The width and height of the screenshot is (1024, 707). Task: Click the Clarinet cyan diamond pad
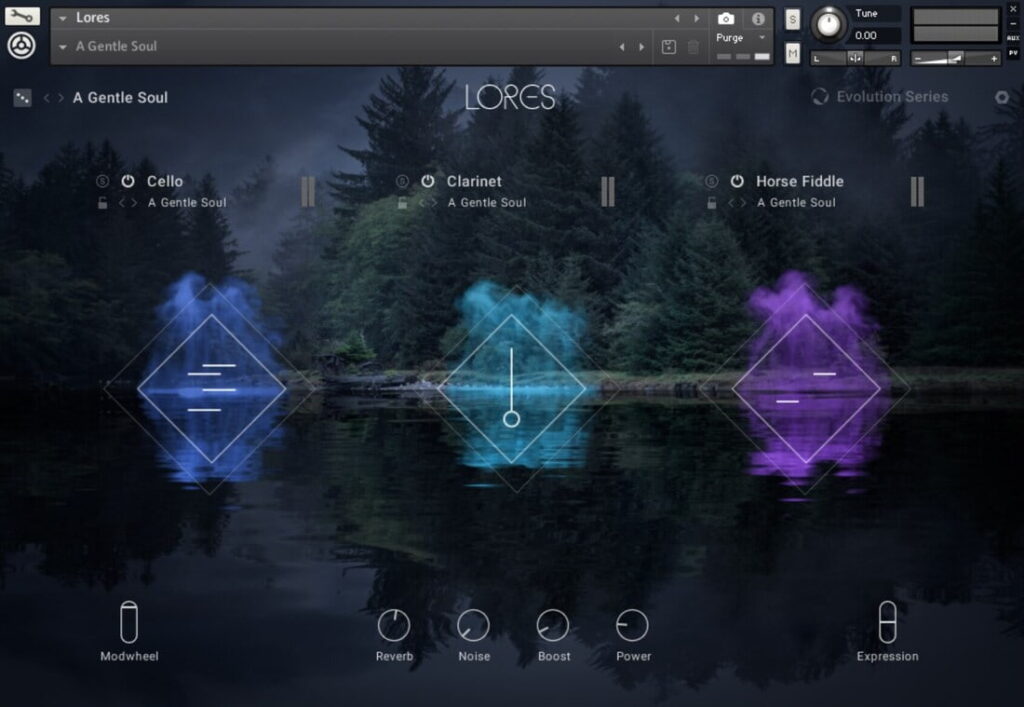[511, 388]
